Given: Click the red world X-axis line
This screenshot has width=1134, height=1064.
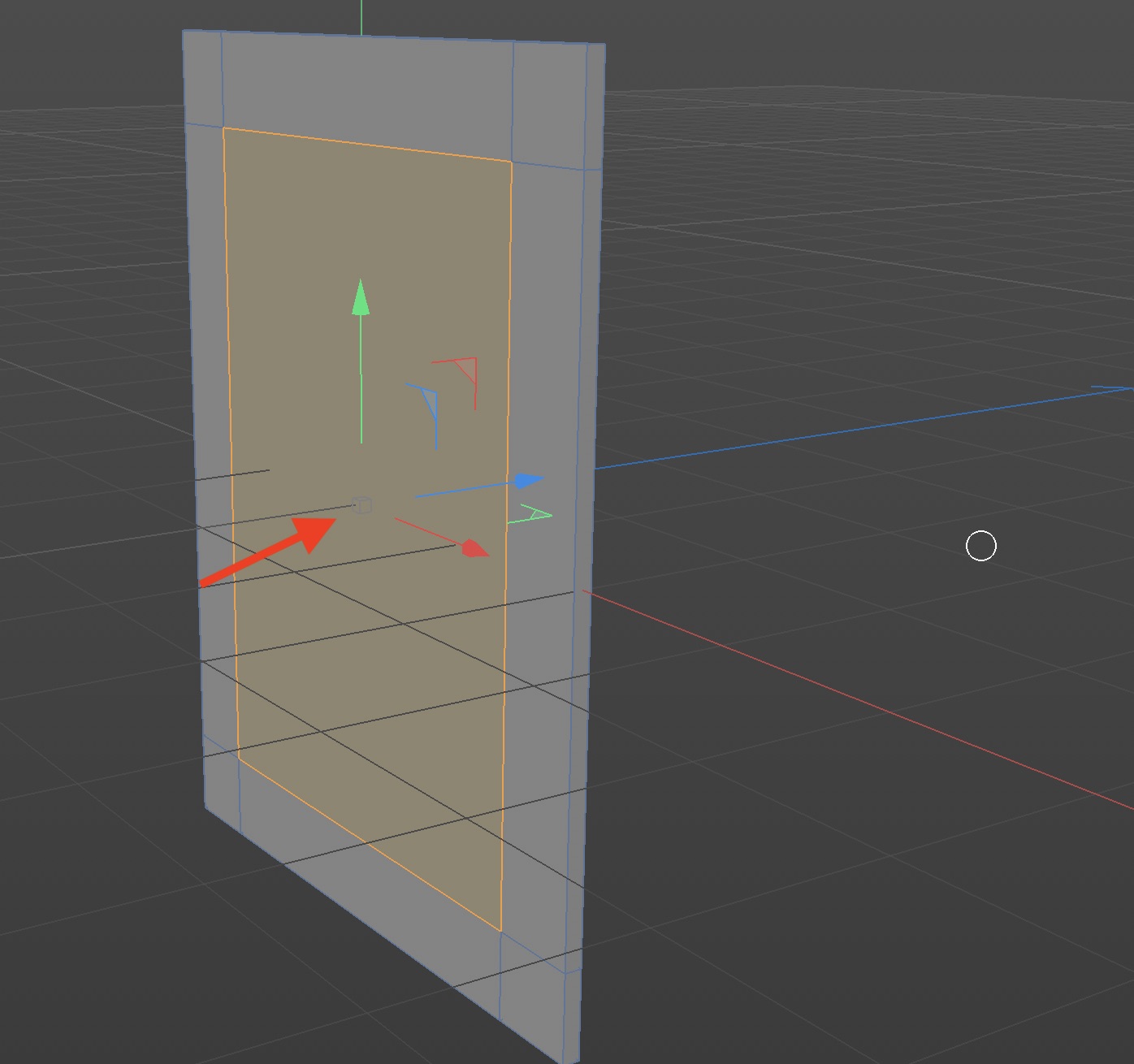Looking at the screenshot, I should [853, 699].
